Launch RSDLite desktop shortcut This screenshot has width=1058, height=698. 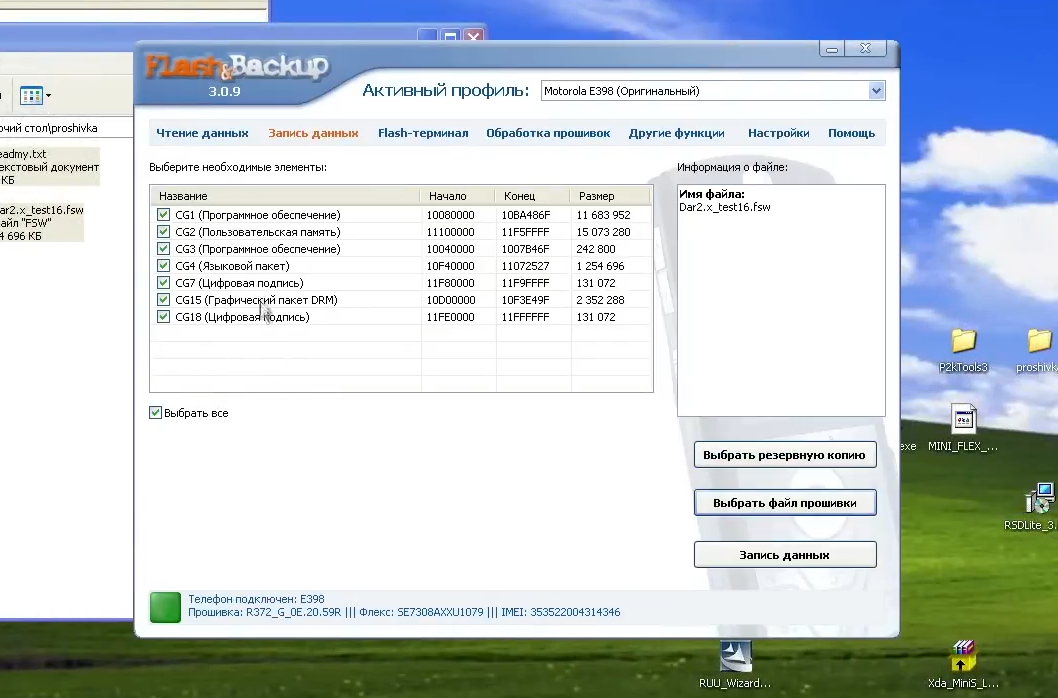pos(1040,498)
